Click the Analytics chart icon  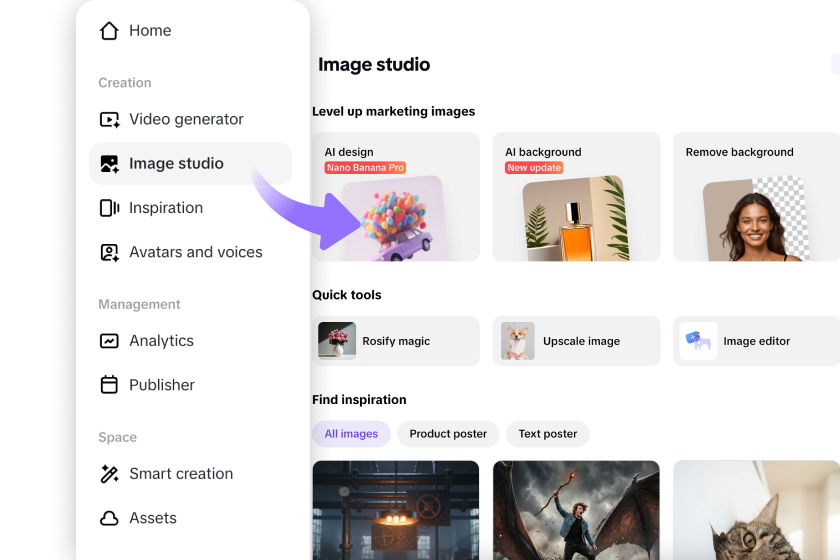pos(109,341)
